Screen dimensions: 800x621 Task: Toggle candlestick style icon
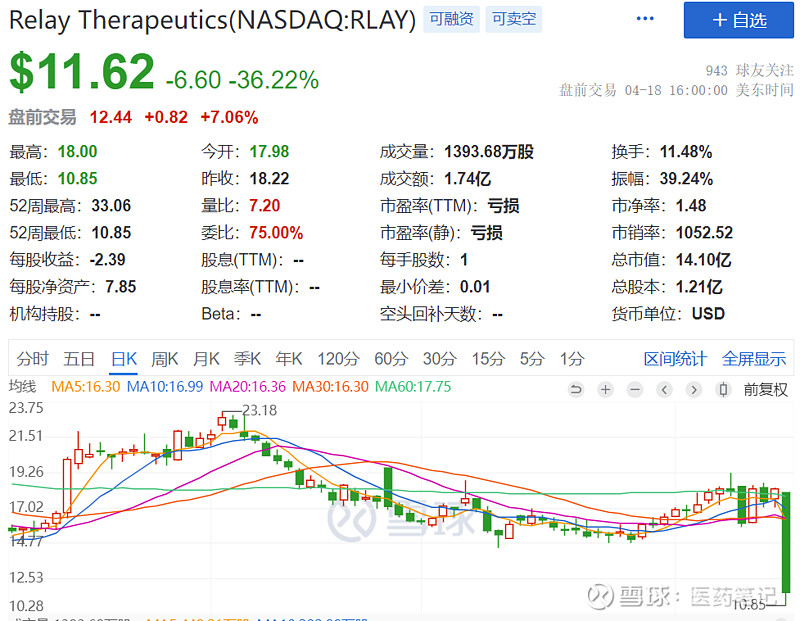tap(723, 390)
